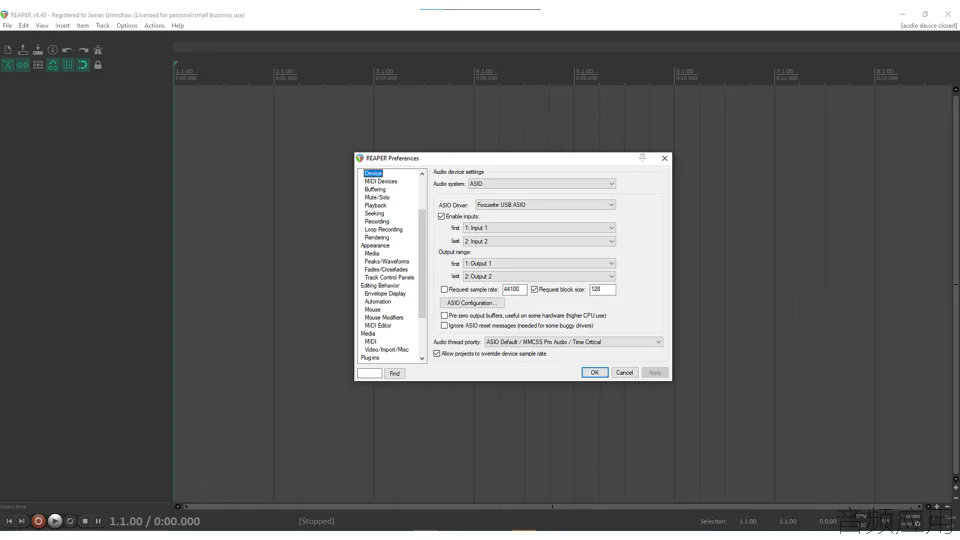Click the Pause transport button
960x540 pixels.
[98, 521]
